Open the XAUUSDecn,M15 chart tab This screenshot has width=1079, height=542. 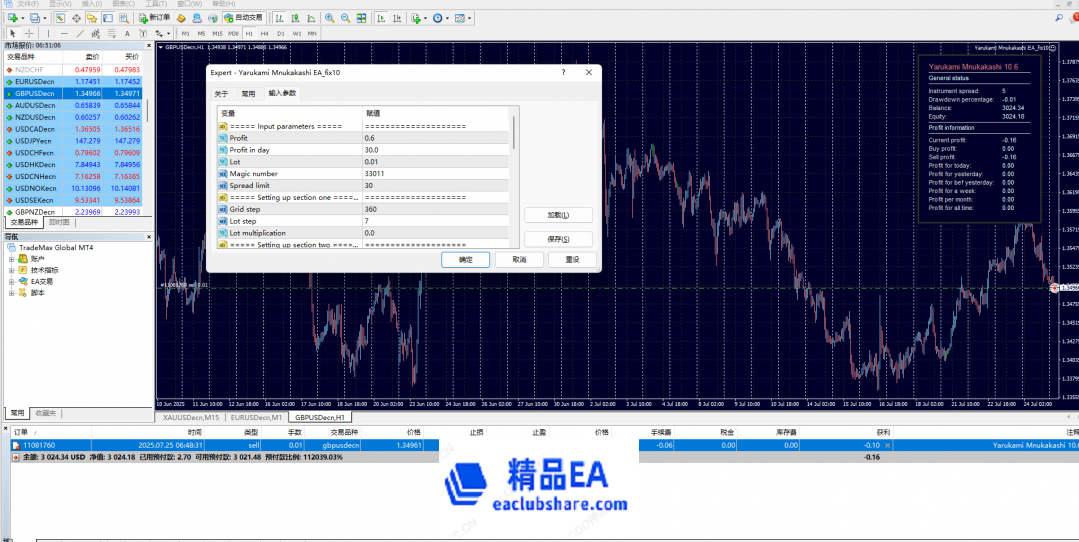191,417
